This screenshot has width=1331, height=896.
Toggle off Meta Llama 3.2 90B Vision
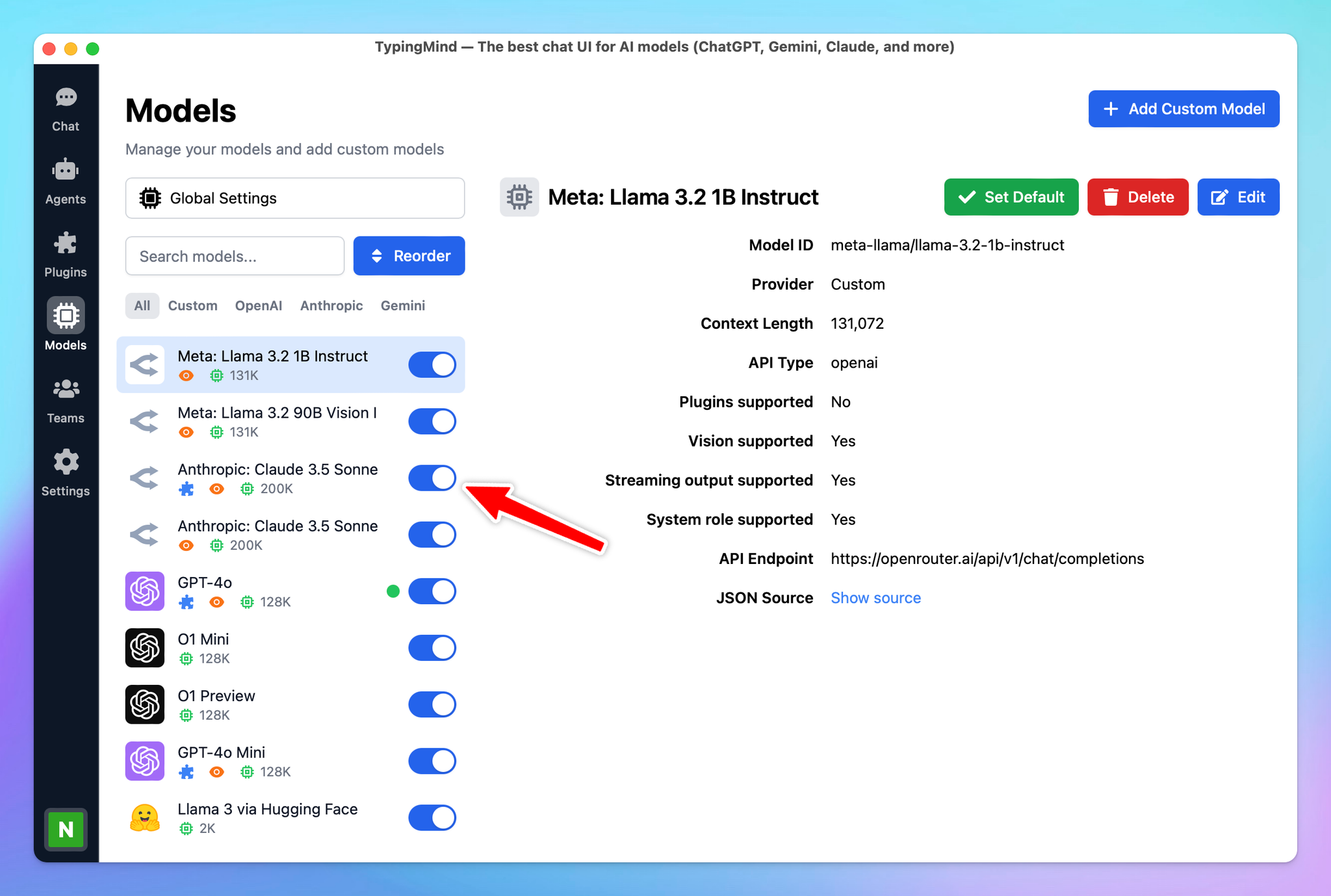pyautogui.click(x=432, y=421)
